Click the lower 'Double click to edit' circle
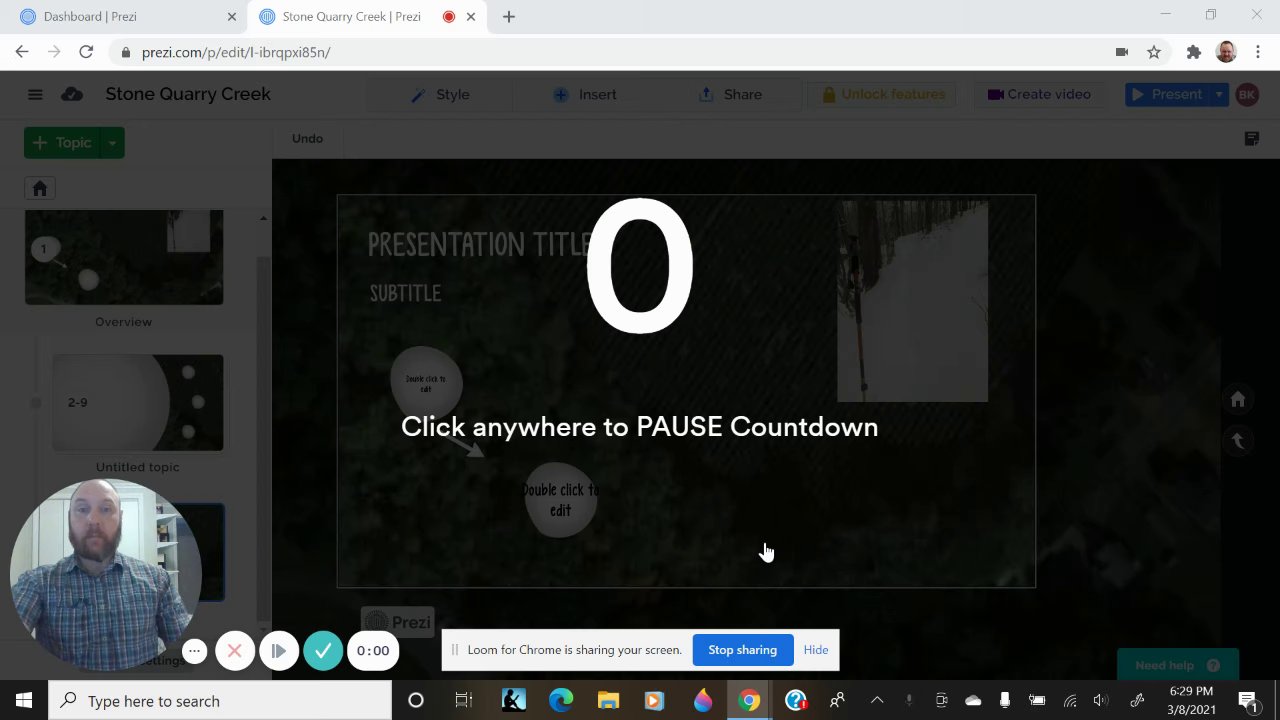 pos(560,499)
